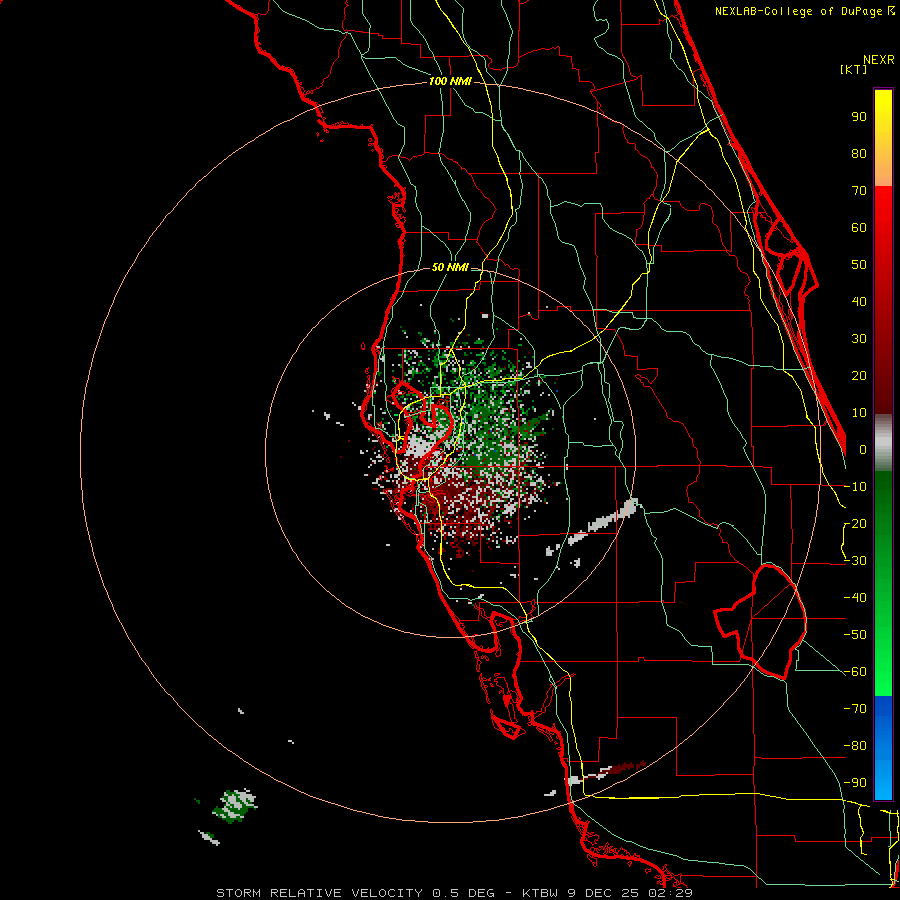Viewport: 900px width, 900px height.
Task: Click the 10 value on velocity scale
Action: point(859,413)
